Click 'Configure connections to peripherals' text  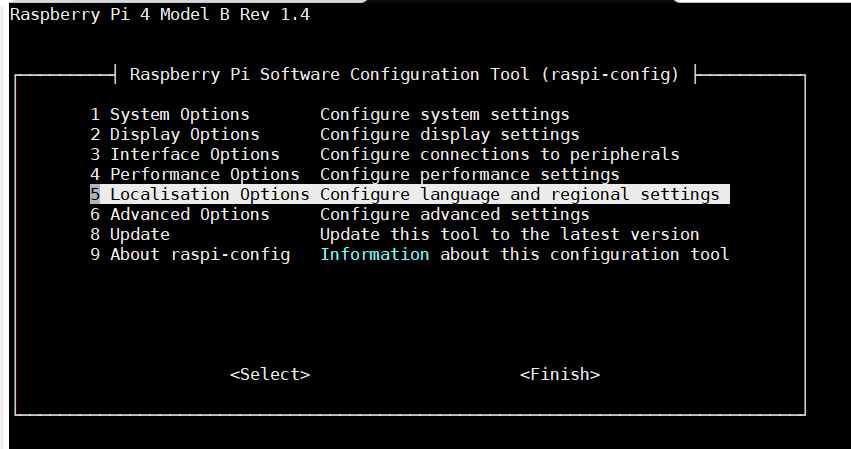click(499, 154)
